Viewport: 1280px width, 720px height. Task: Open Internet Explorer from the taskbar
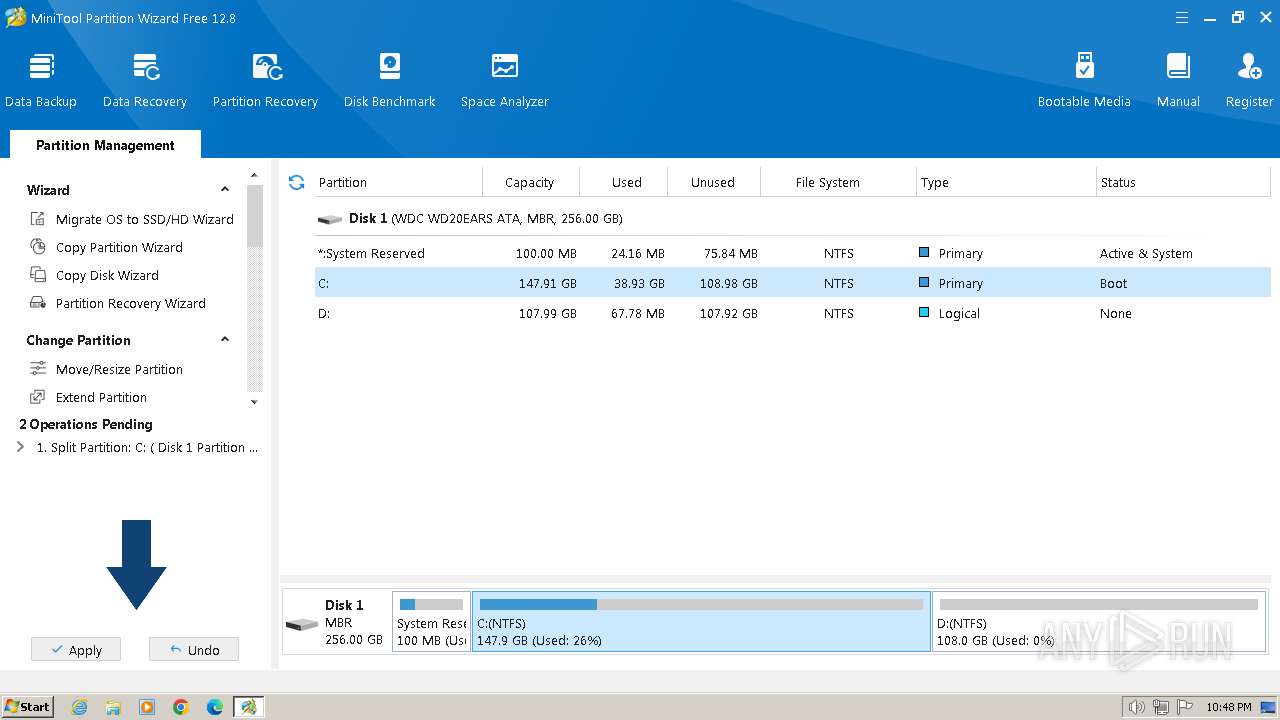[79, 707]
